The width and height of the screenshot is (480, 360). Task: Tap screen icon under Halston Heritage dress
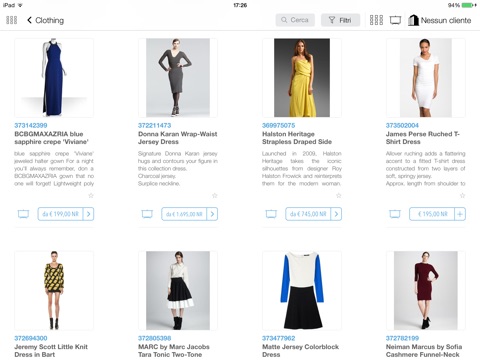pos(271,214)
